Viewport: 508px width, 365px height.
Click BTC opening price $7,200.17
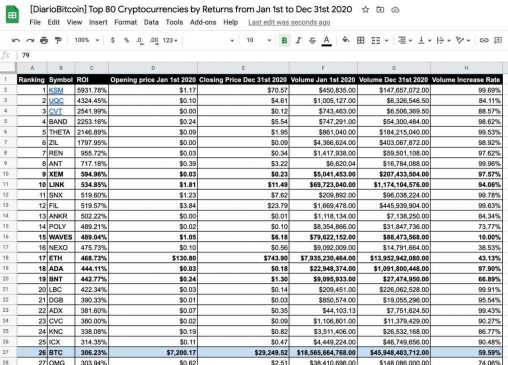153,352
